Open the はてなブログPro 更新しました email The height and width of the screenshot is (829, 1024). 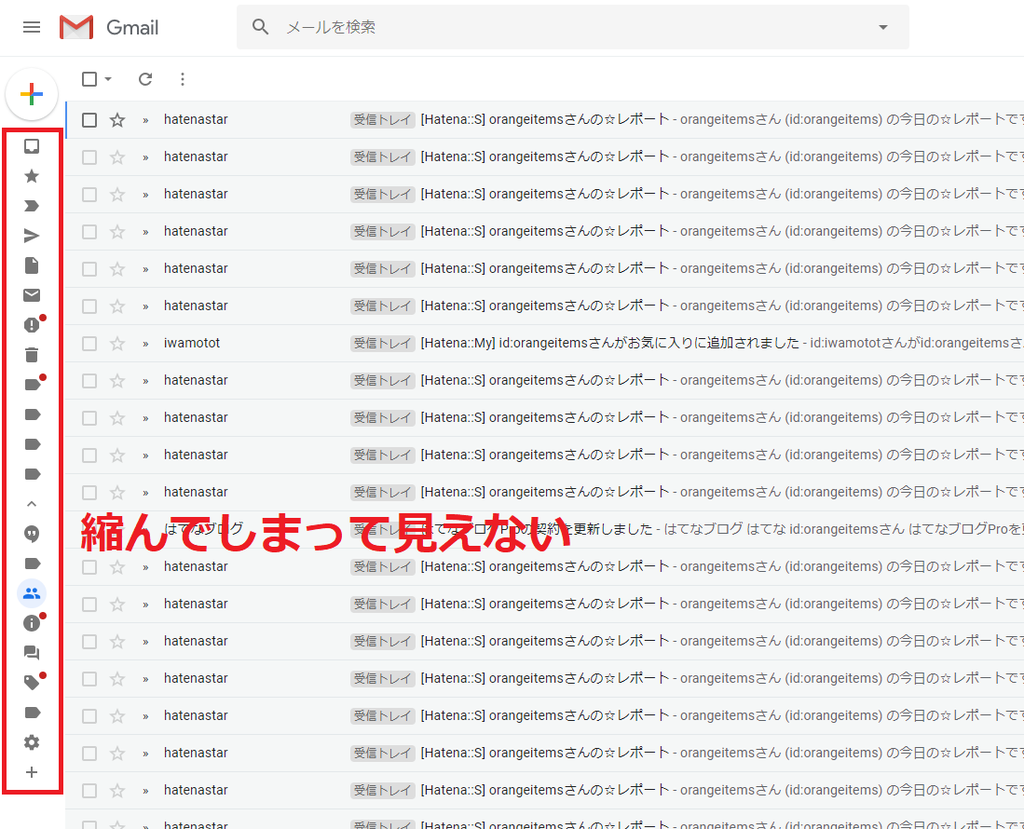point(545,530)
